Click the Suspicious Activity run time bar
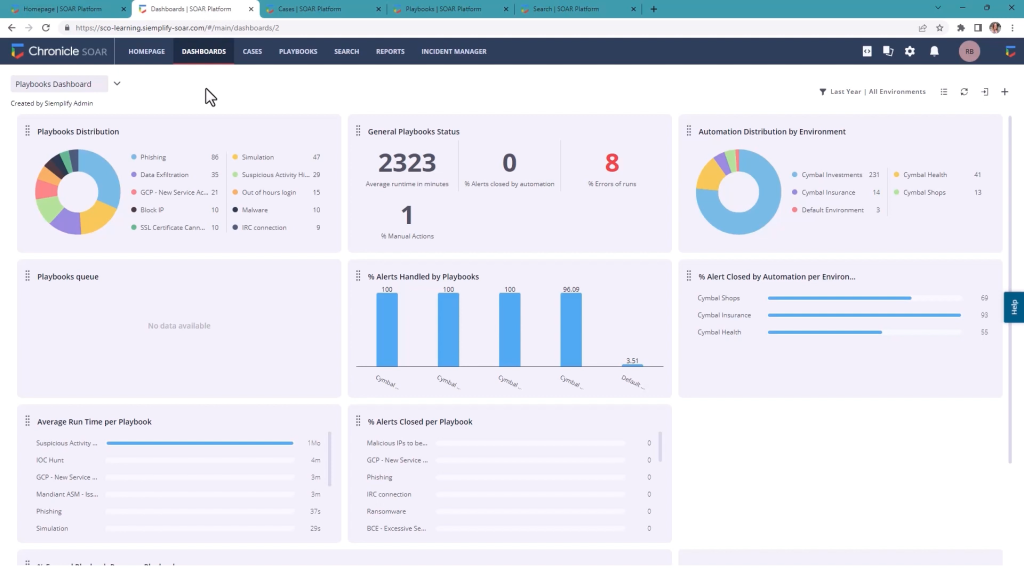Screen dimensions: 1024x576 coord(200,443)
